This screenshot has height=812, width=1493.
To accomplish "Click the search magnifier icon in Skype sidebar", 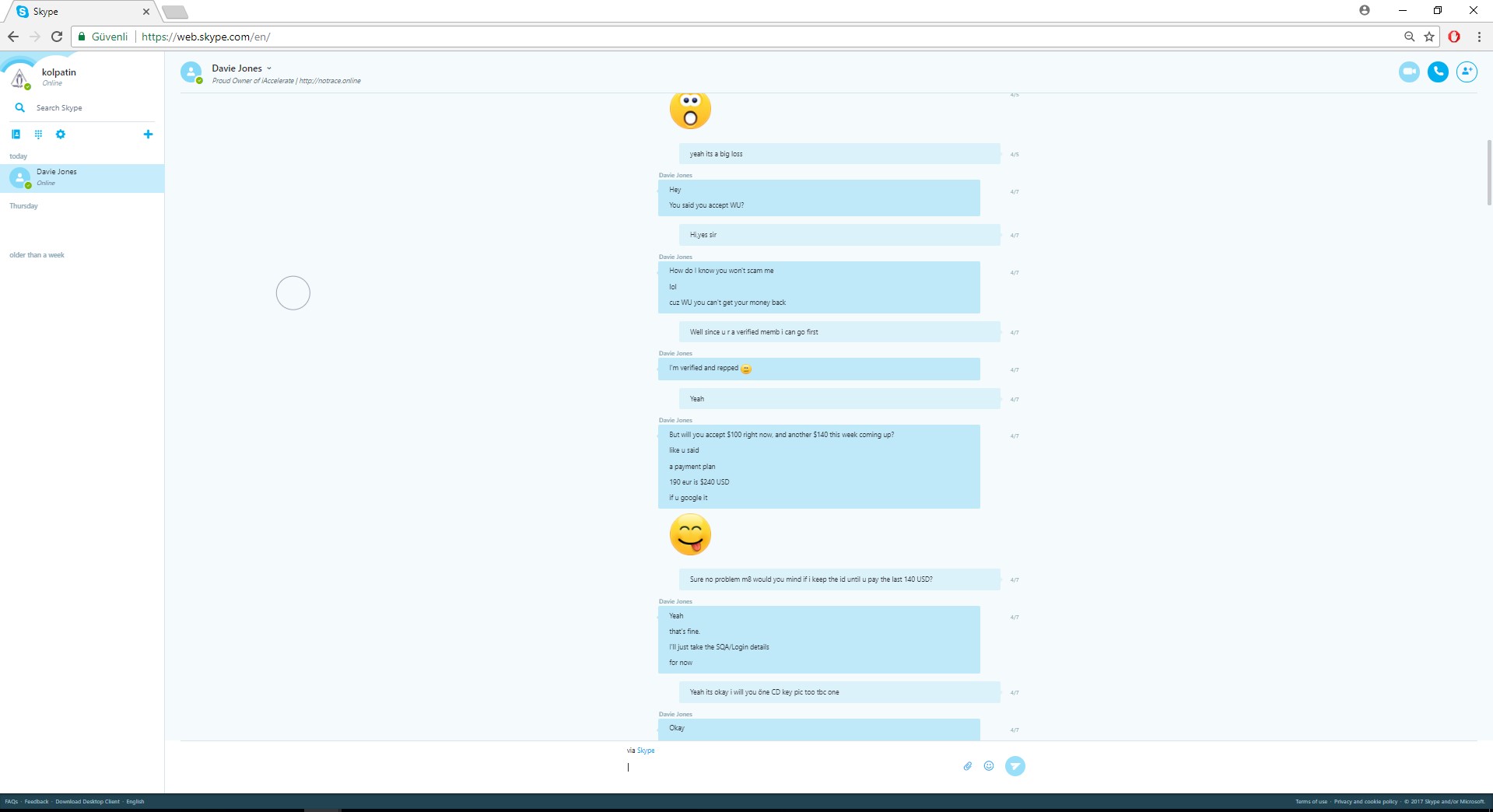I will tap(20, 107).
